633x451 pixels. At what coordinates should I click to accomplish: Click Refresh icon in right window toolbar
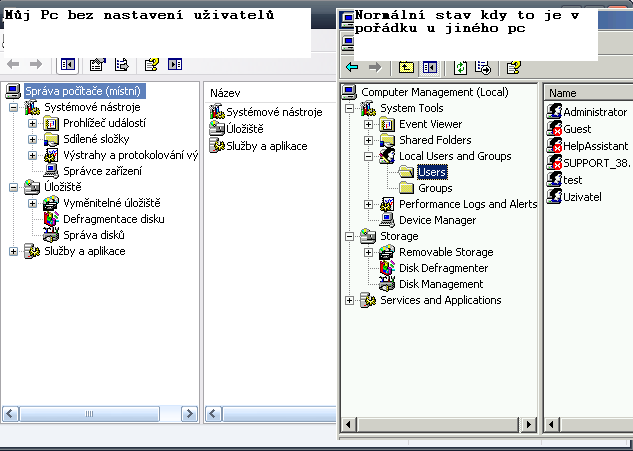point(460,67)
